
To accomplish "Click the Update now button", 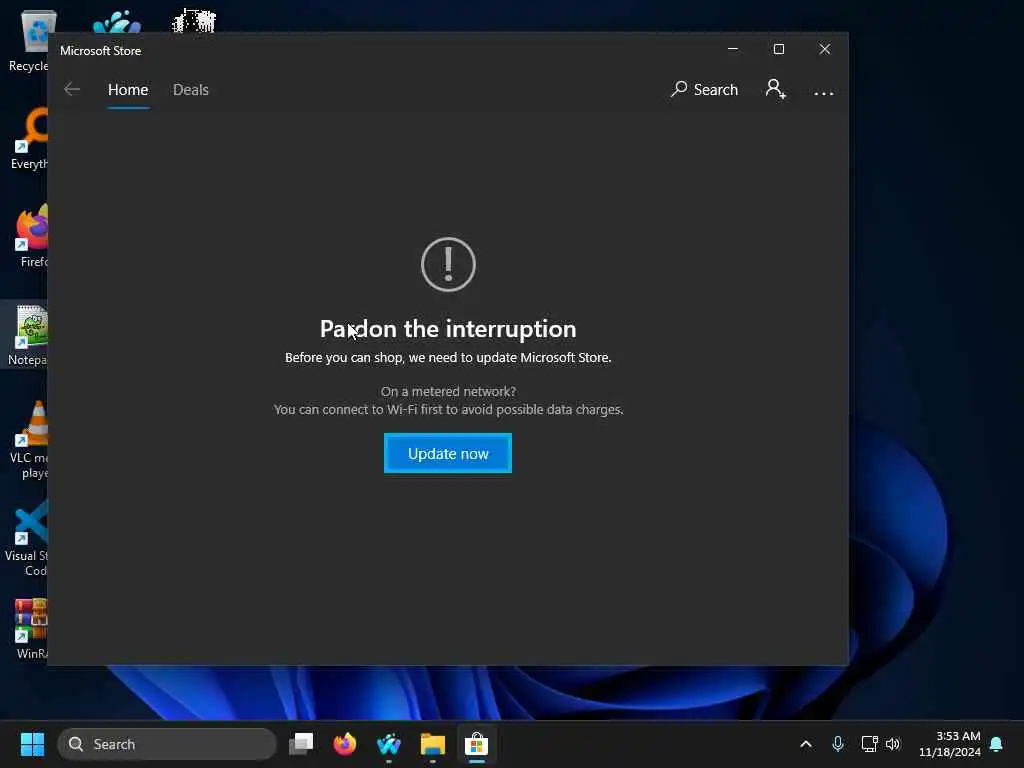I will coord(448,453).
